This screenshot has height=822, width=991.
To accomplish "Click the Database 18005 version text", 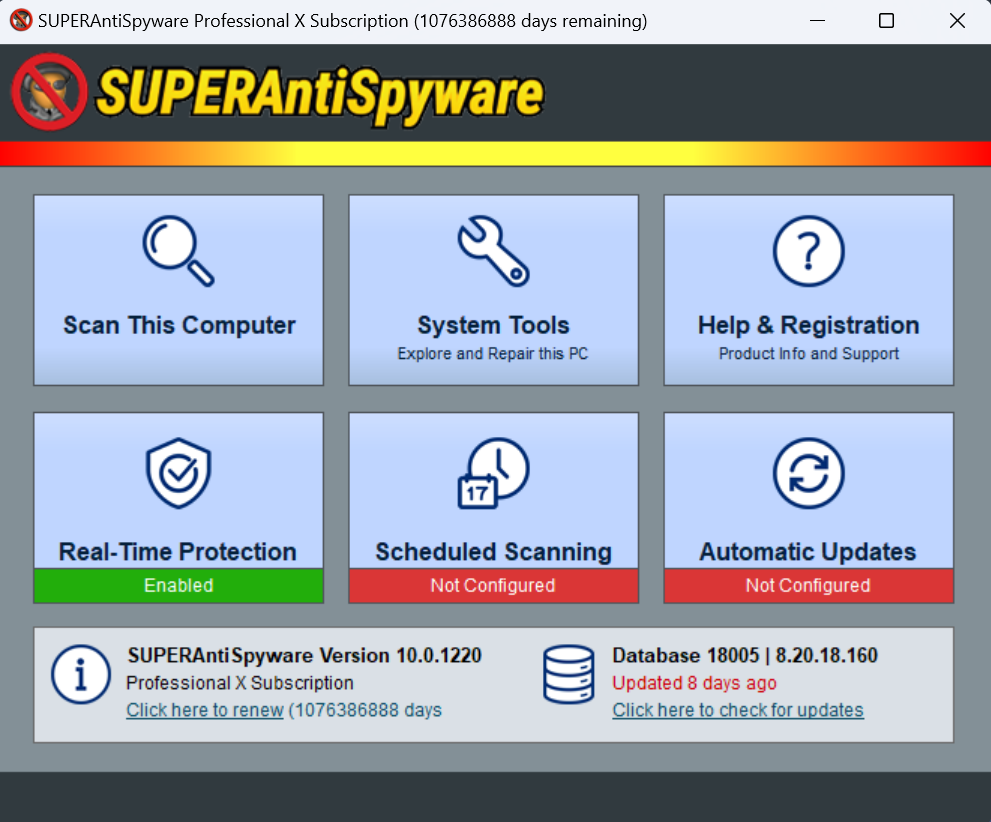I will tap(745, 655).
